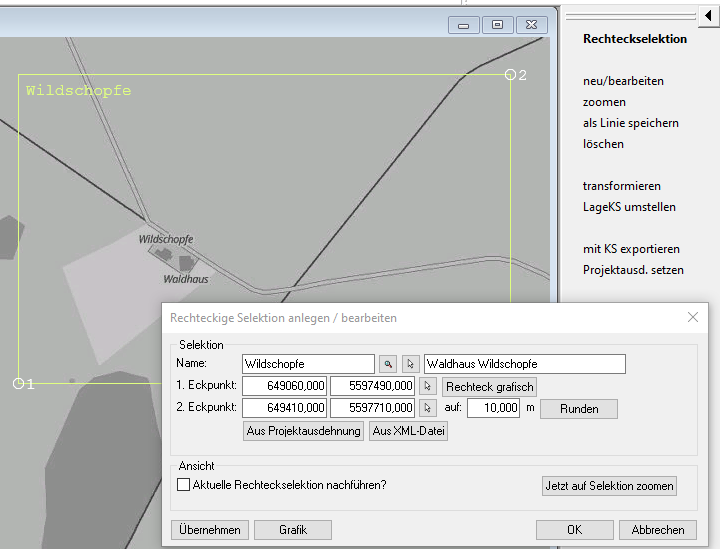This screenshot has height=549, width=720.
Task: Select als Linie speichern entry
Action: click(630, 123)
